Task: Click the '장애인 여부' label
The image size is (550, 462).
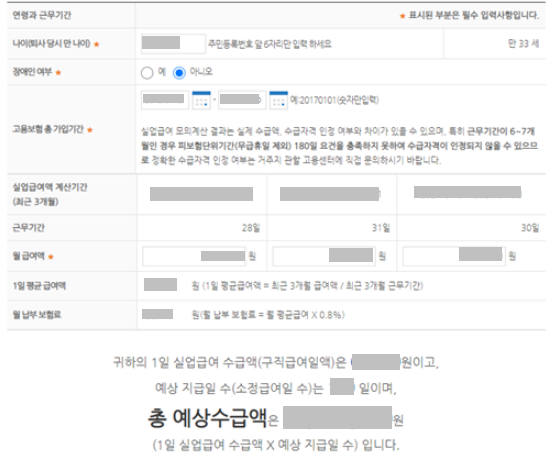Action: (32, 72)
